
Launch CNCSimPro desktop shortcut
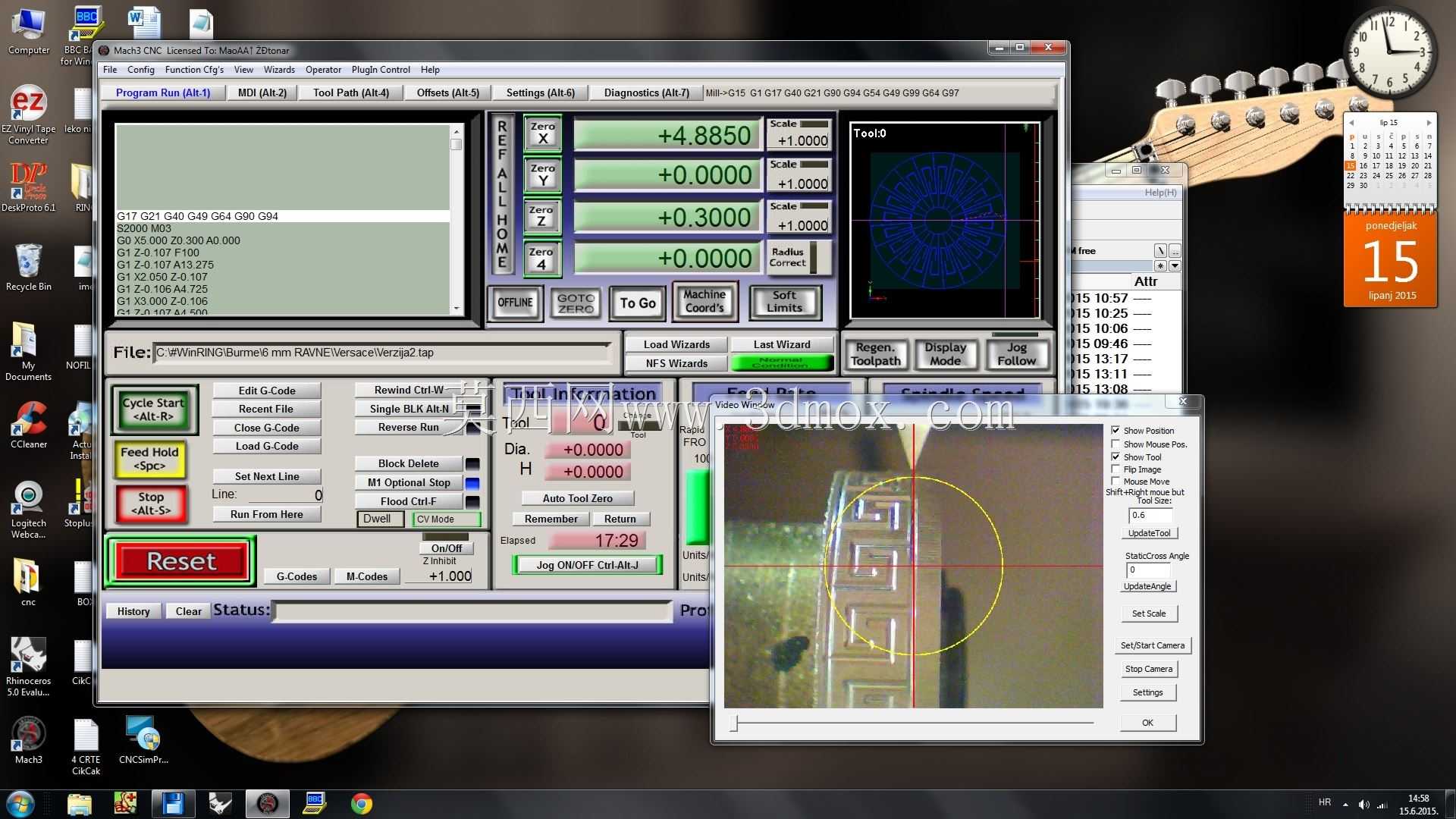pyautogui.click(x=143, y=740)
